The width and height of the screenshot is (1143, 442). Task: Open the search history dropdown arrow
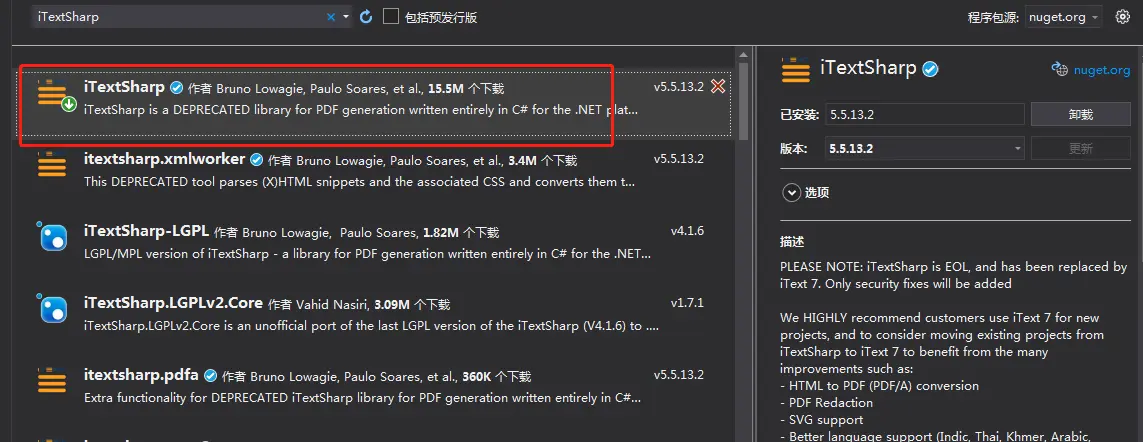(346, 17)
